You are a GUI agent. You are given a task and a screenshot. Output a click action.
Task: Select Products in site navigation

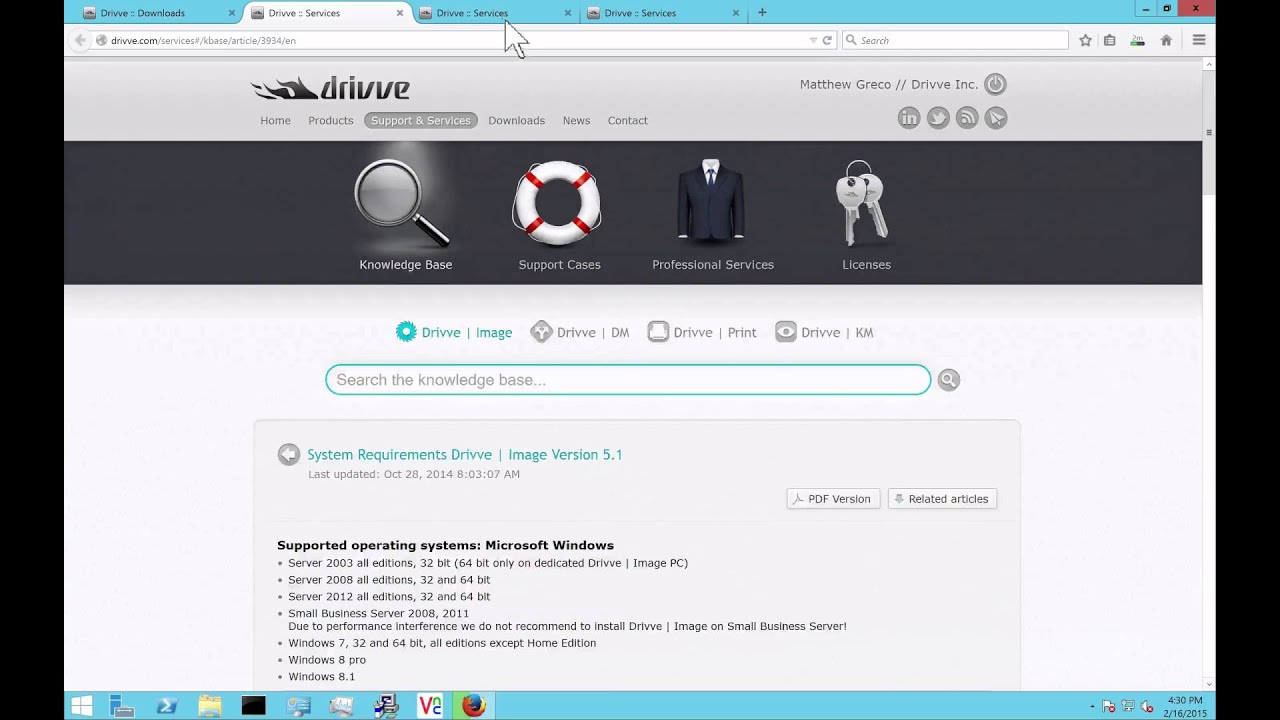point(330,121)
